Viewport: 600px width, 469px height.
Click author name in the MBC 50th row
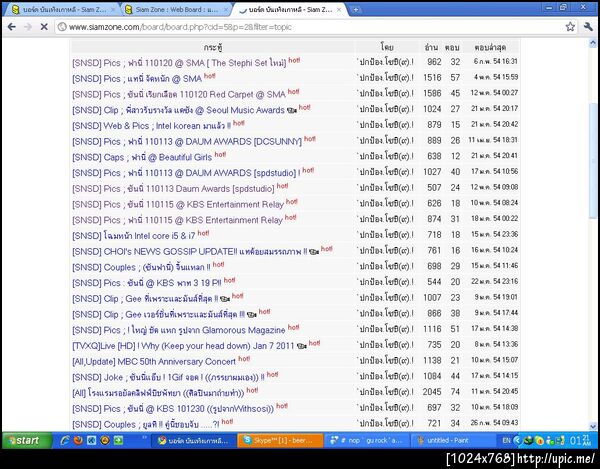[x=386, y=361]
